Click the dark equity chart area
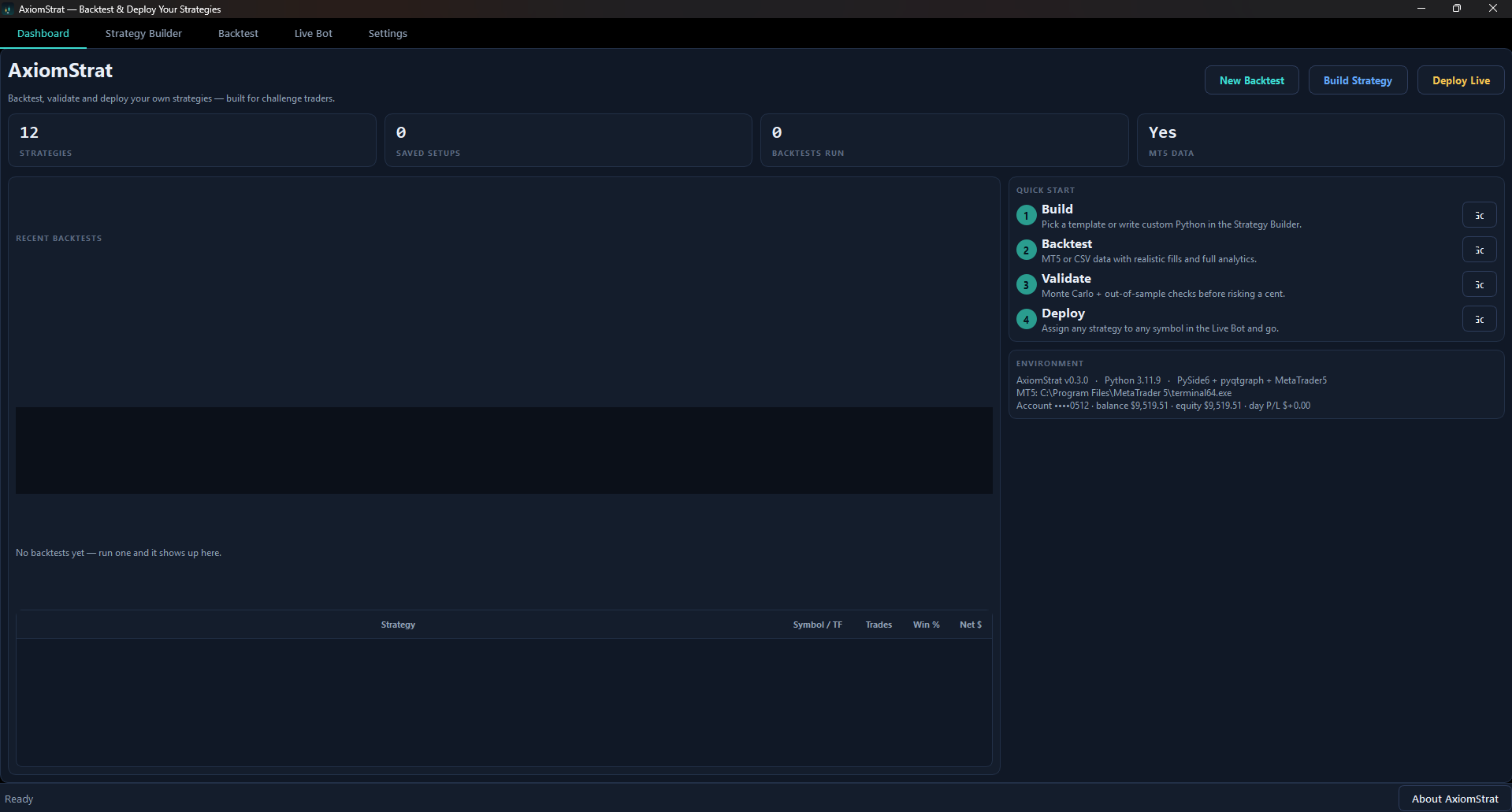The image size is (1512, 812). tap(504, 450)
